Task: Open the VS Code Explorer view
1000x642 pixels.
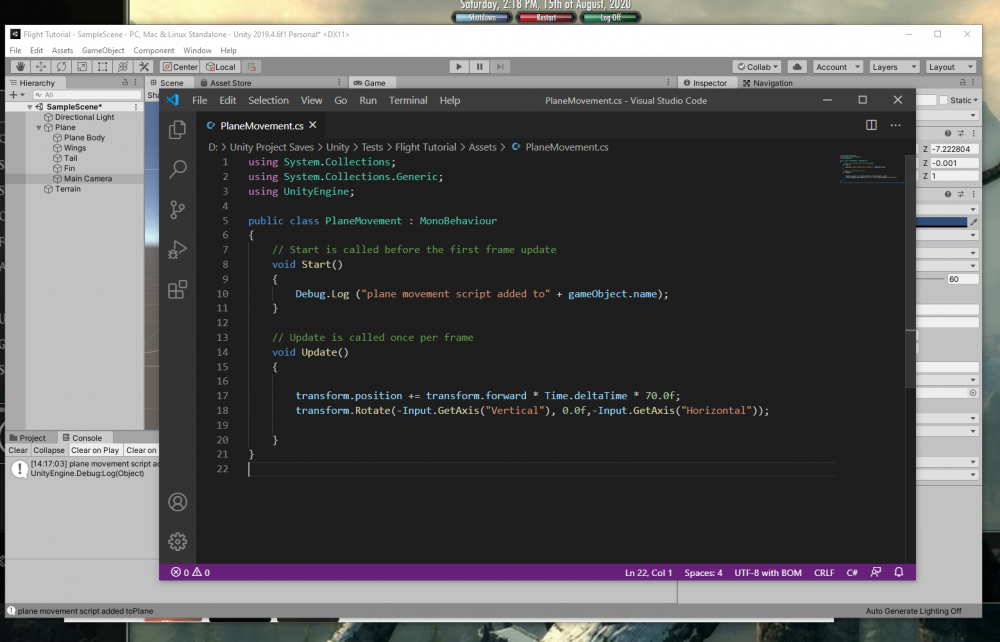Action: click(177, 130)
